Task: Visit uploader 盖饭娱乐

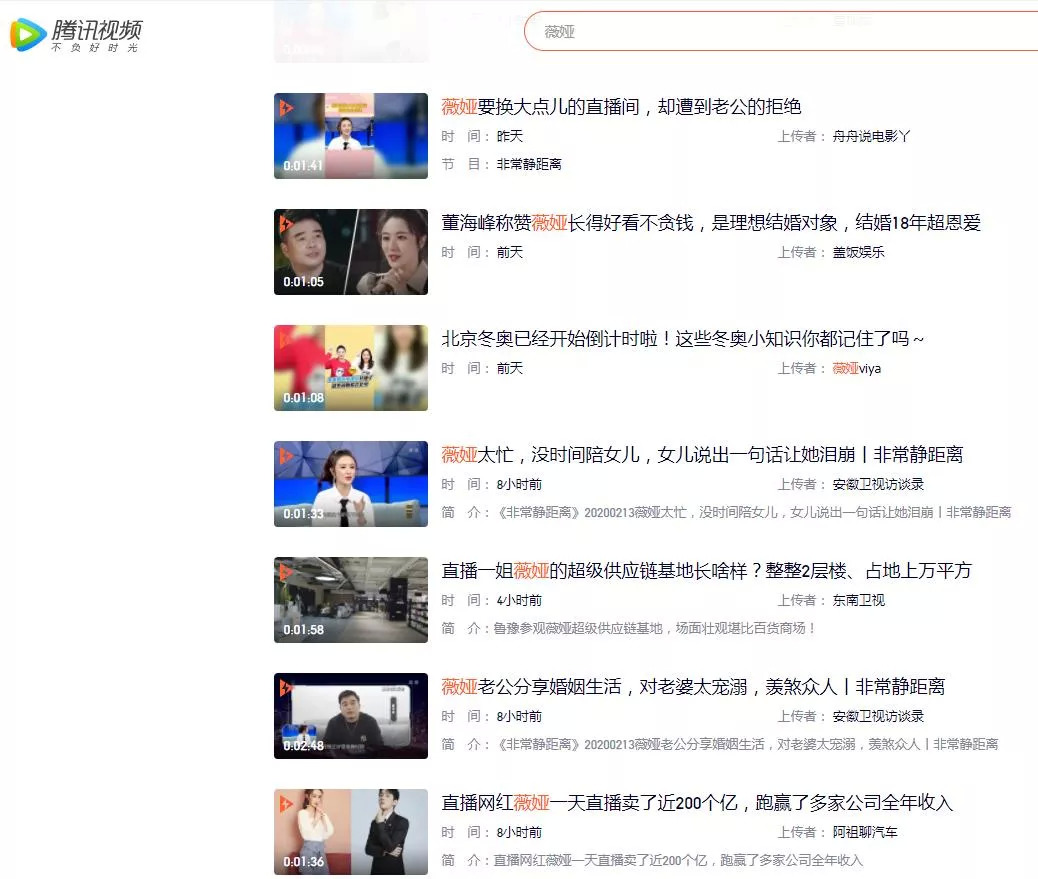Action: click(858, 252)
